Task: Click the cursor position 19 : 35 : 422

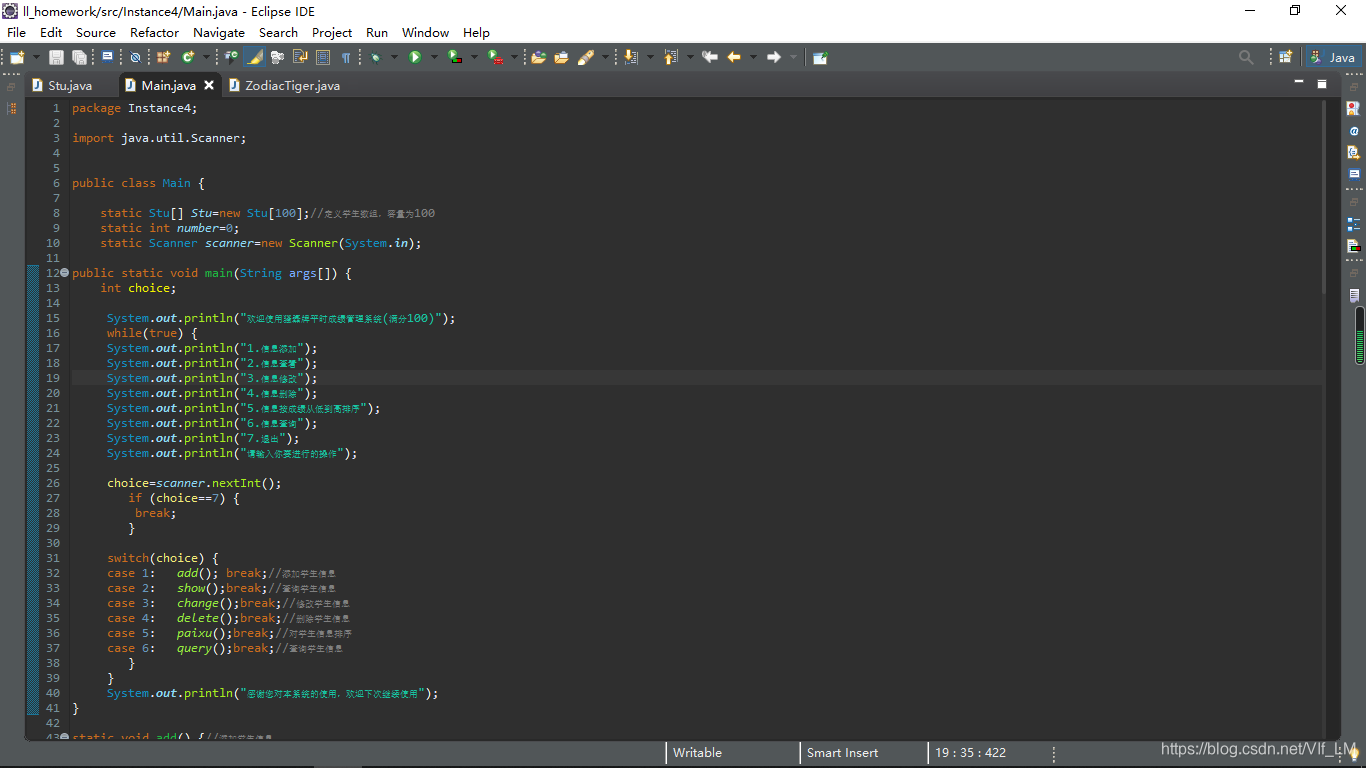Action: (x=970, y=753)
